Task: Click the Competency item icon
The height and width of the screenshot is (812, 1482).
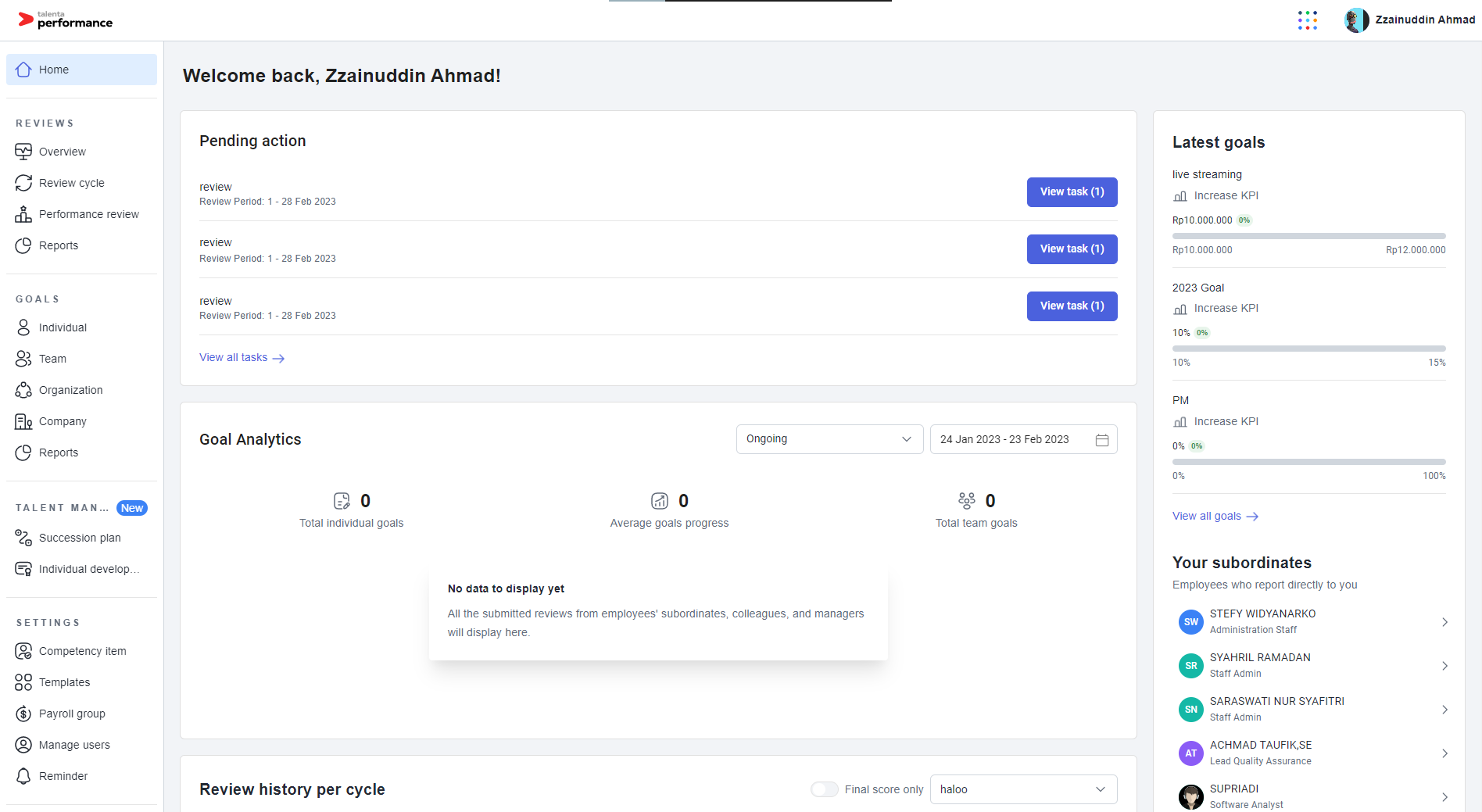Action: point(23,651)
